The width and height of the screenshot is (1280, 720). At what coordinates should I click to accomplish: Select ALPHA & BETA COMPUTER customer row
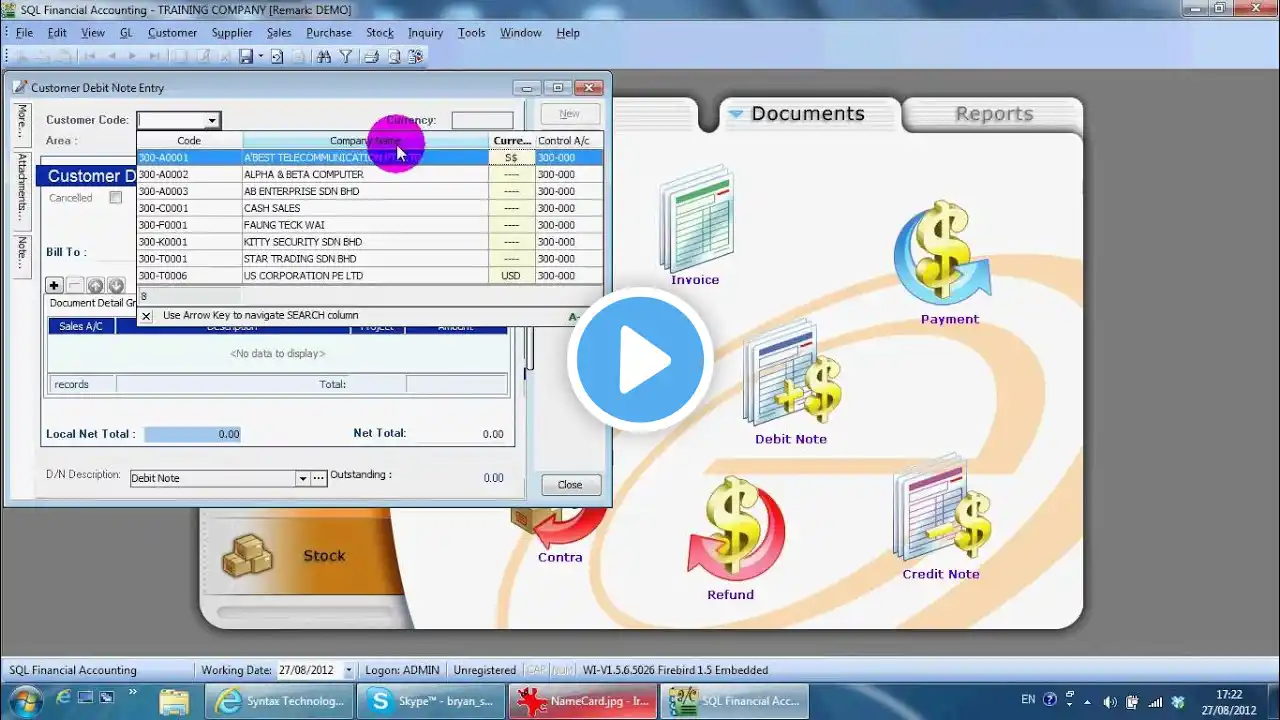tap(370, 174)
